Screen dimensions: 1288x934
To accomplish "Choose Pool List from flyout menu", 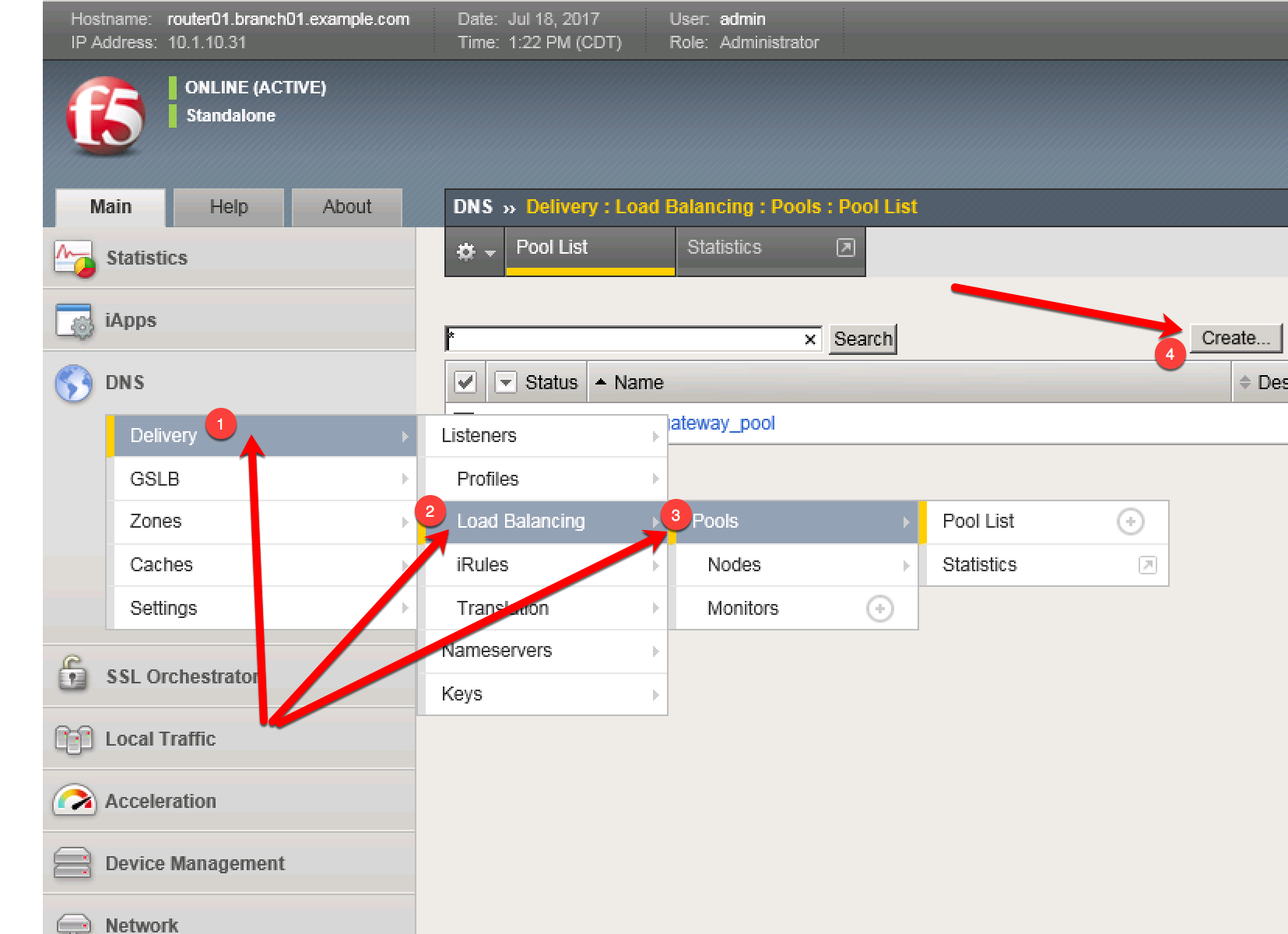I will [1044, 521].
